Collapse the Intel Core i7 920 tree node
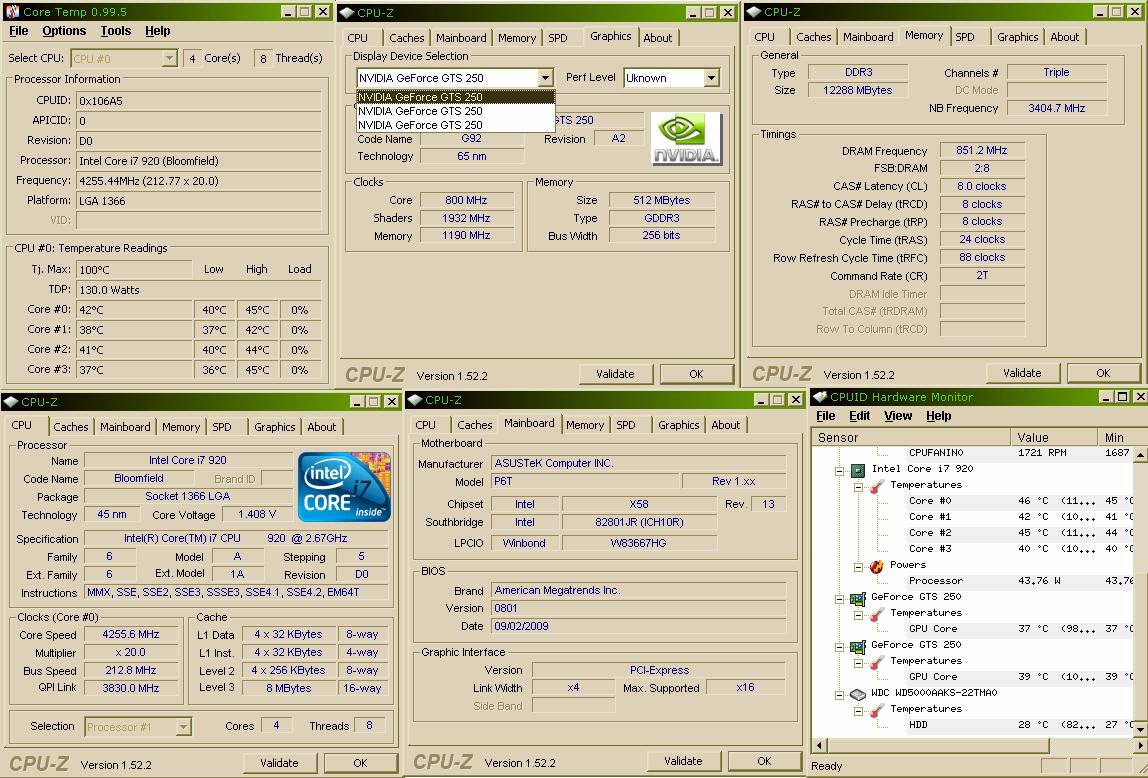Image resolution: width=1148 pixels, height=778 pixels. [840, 469]
